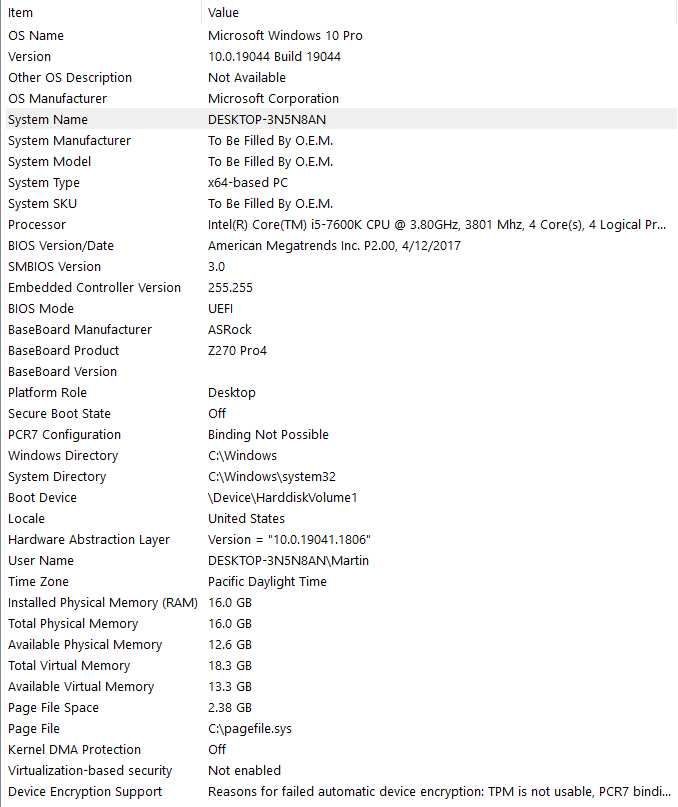This screenshot has height=807, width=678.
Task: Select the BaseBoard Product row label
Action: pyautogui.click(x=63, y=351)
